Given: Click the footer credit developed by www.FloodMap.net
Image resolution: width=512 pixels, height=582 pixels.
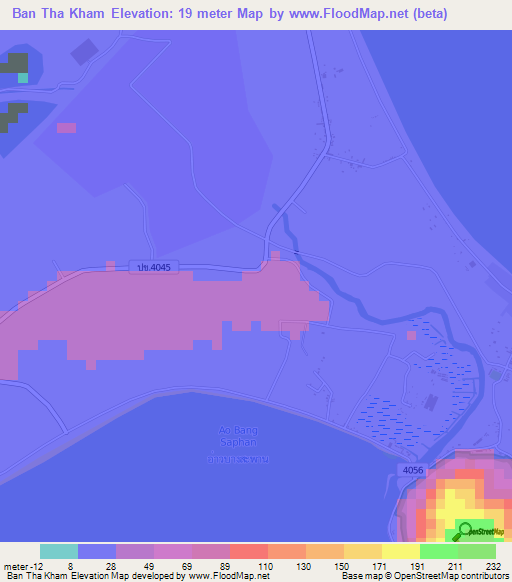Looking at the screenshot, I should pos(201,576).
